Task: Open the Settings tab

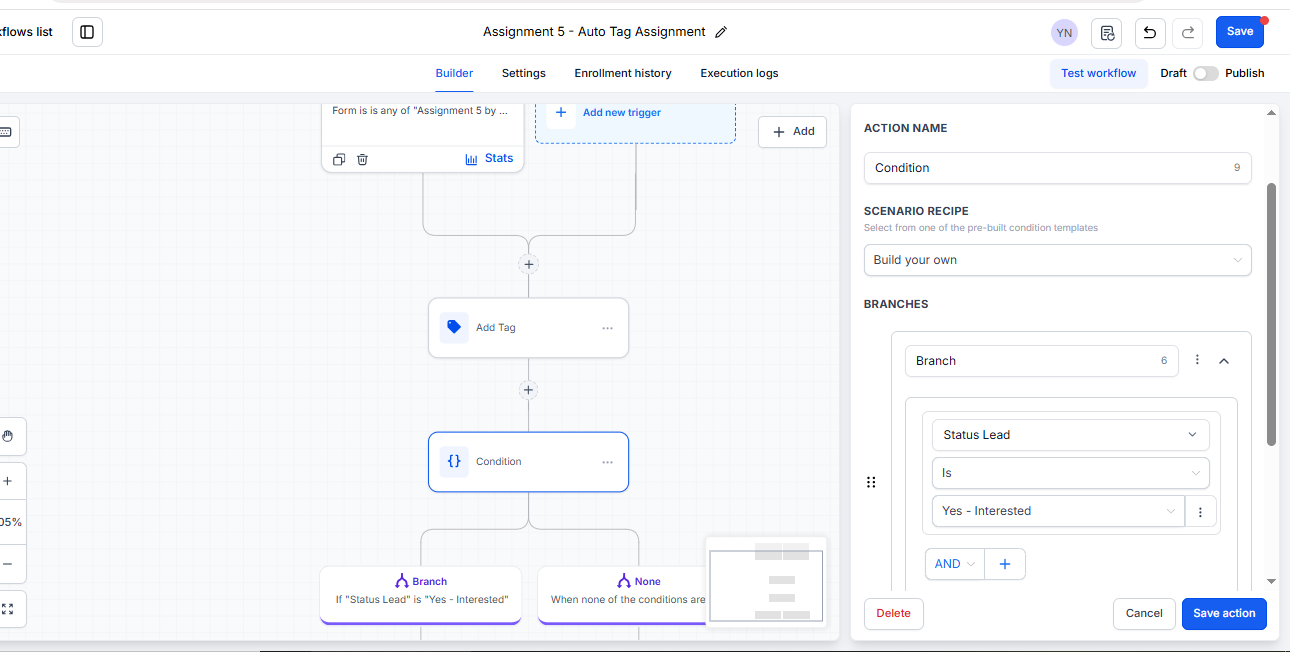Action: [x=524, y=73]
